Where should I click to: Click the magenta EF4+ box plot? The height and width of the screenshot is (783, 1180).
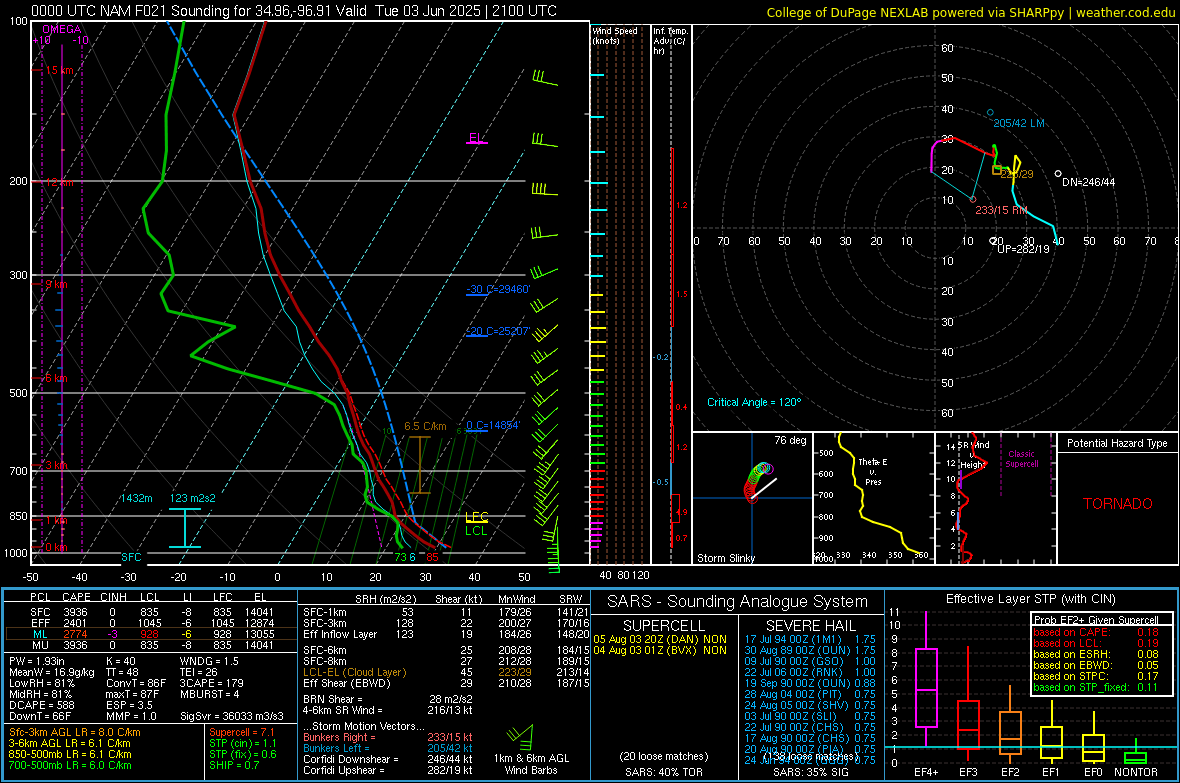pyautogui.click(x=926, y=687)
